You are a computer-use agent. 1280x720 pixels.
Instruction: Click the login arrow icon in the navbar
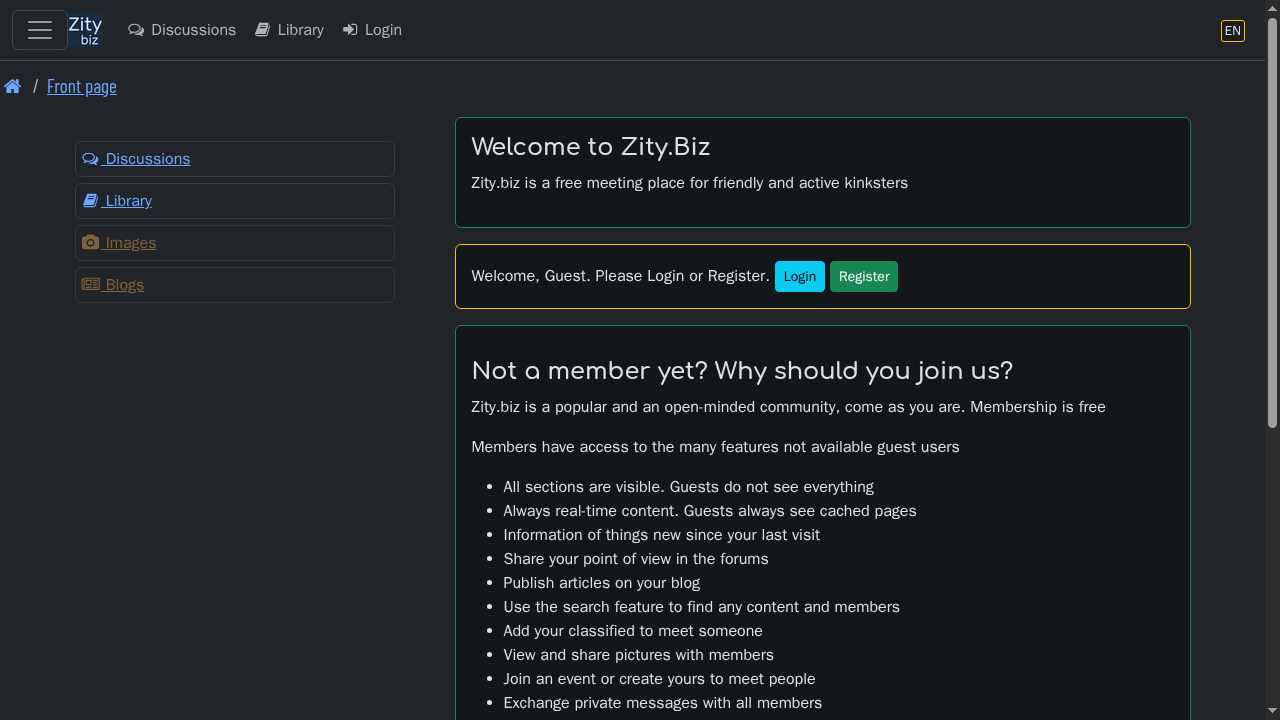point(348,29)
